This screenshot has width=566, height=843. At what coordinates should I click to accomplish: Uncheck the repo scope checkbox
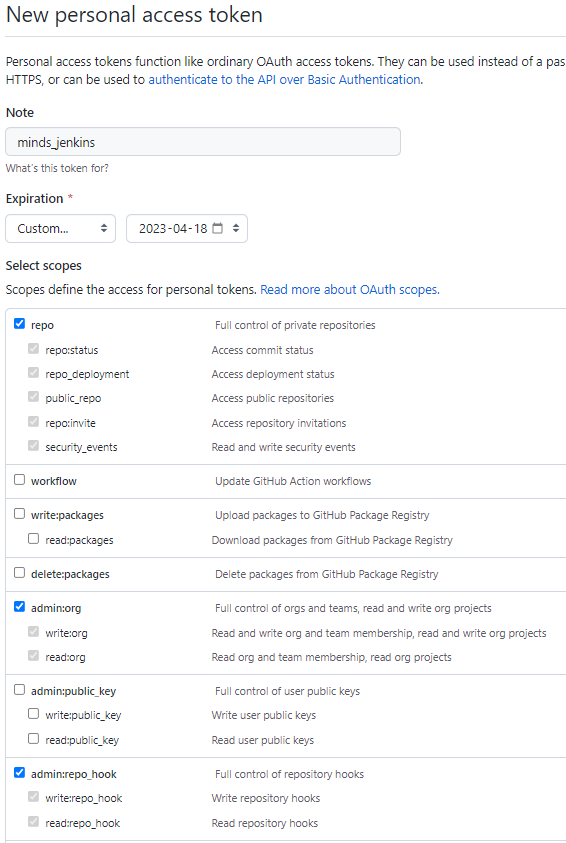(x=19, y=324)
